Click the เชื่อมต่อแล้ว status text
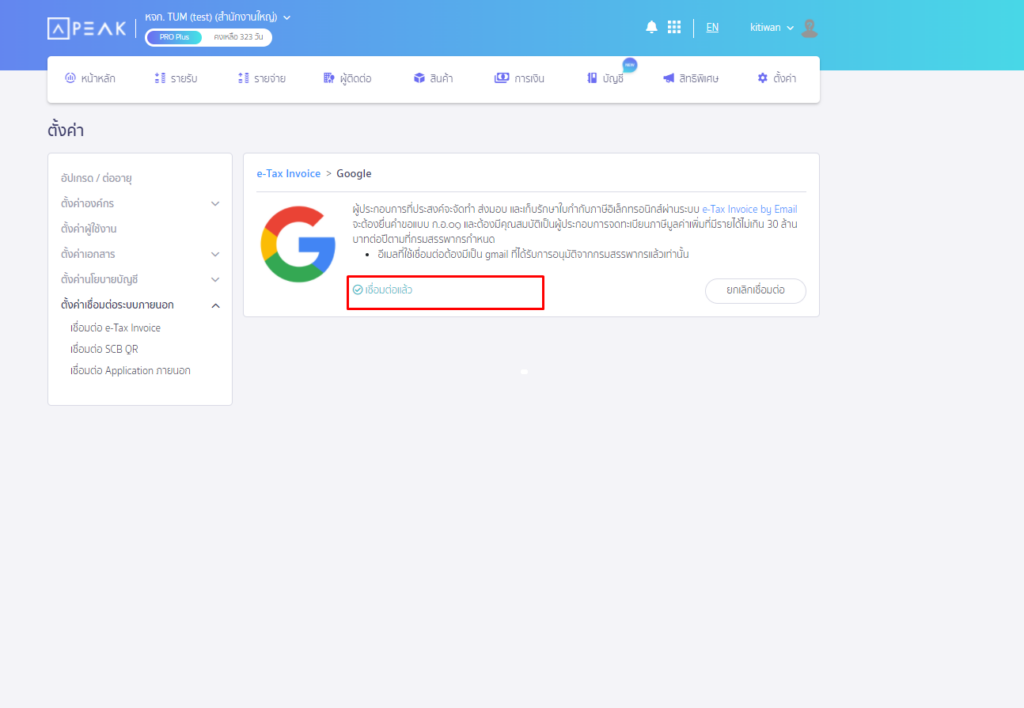 pyautogui.click(x=389, y=290)
